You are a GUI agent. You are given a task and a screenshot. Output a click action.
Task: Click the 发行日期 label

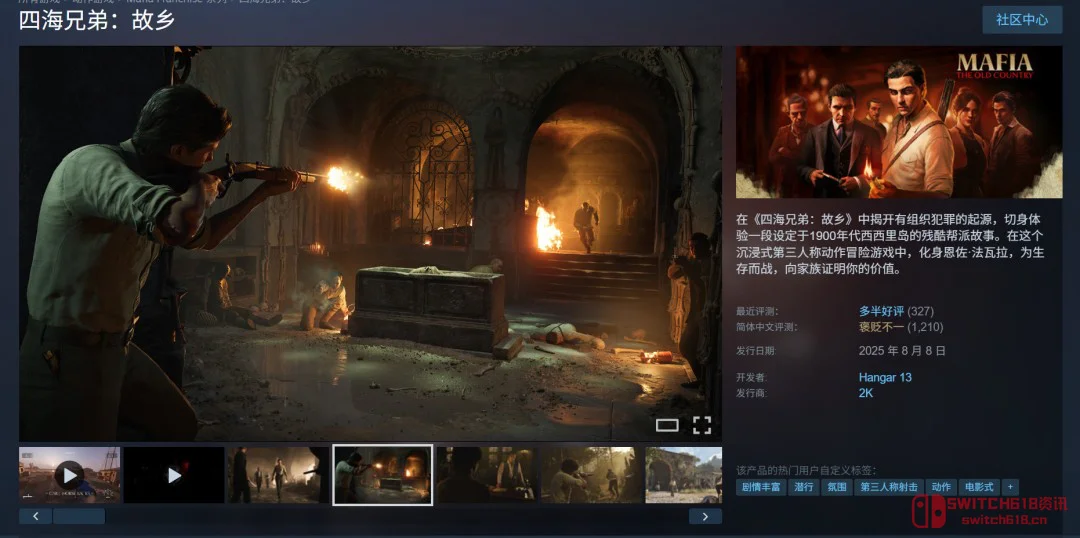click(x=756, y=351)
